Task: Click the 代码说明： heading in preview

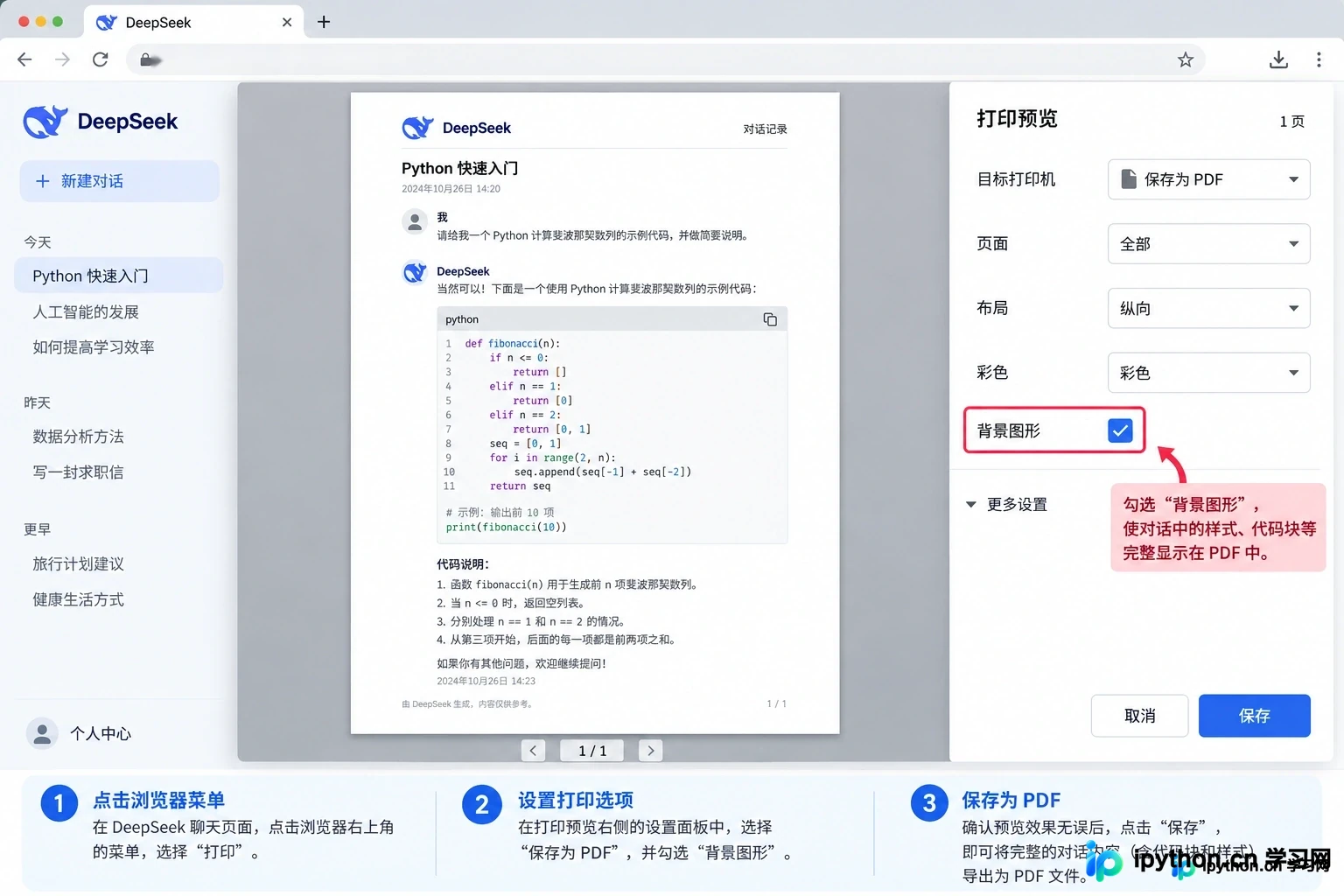Action: click(463, 564)
